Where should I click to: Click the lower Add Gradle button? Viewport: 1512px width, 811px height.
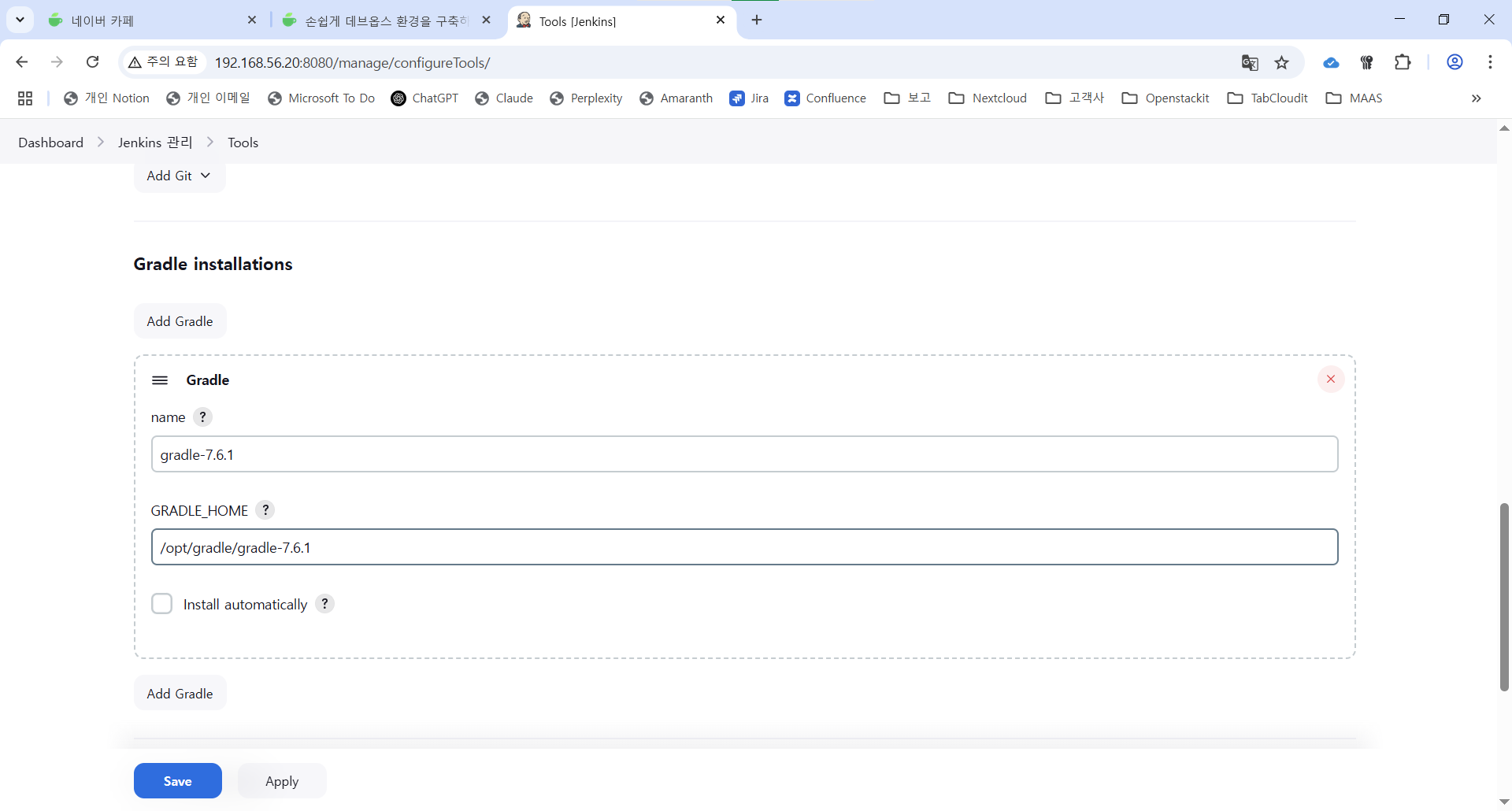(180, 694)
